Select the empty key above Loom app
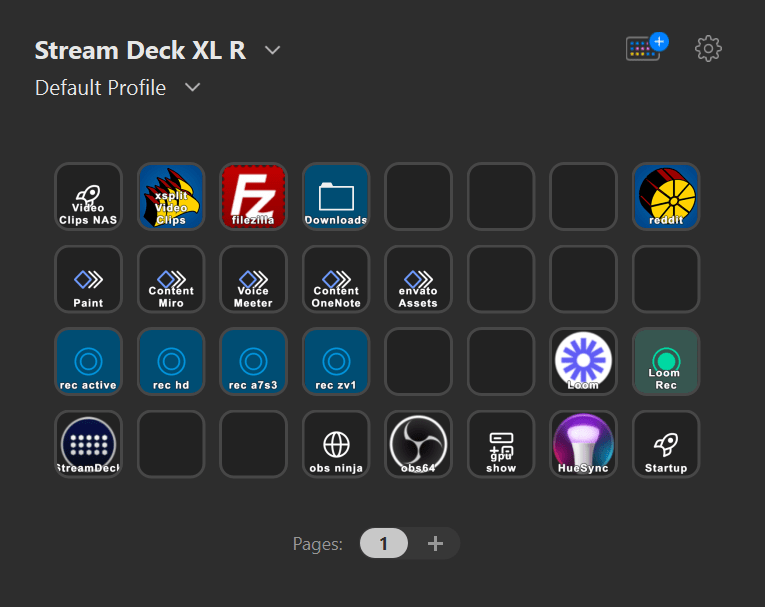 [584, 279]
